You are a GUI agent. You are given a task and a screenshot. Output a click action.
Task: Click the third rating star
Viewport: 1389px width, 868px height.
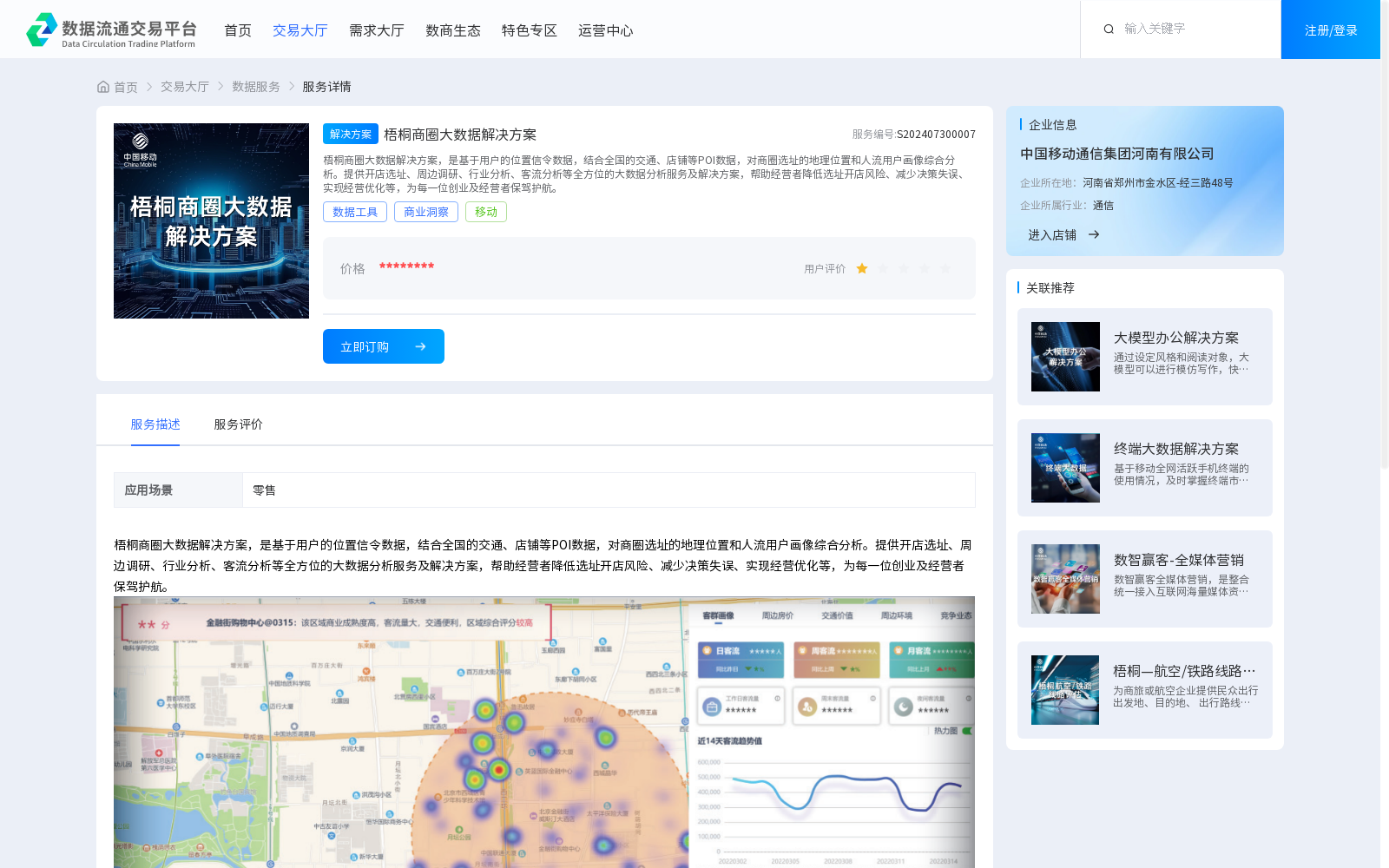[904, 269]
